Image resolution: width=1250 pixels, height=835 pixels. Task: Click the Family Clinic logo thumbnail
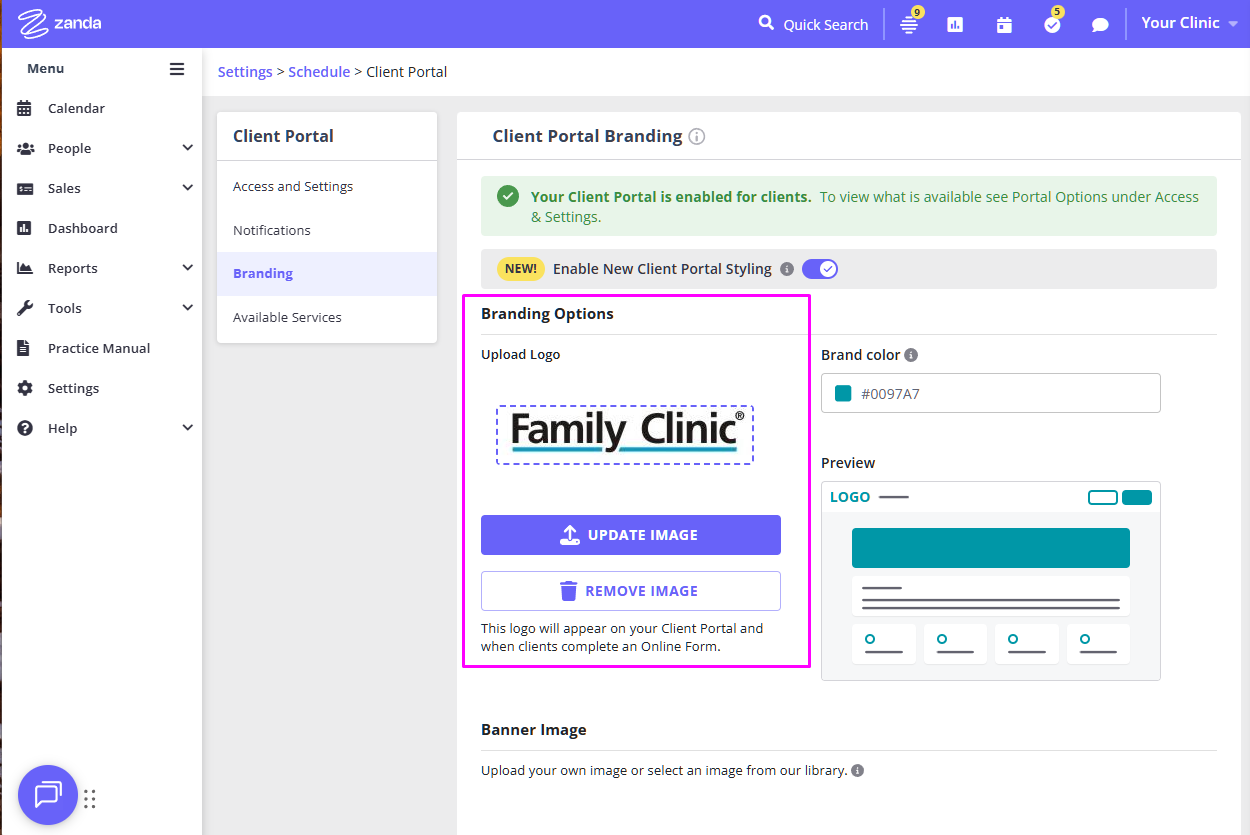(625, 434)
